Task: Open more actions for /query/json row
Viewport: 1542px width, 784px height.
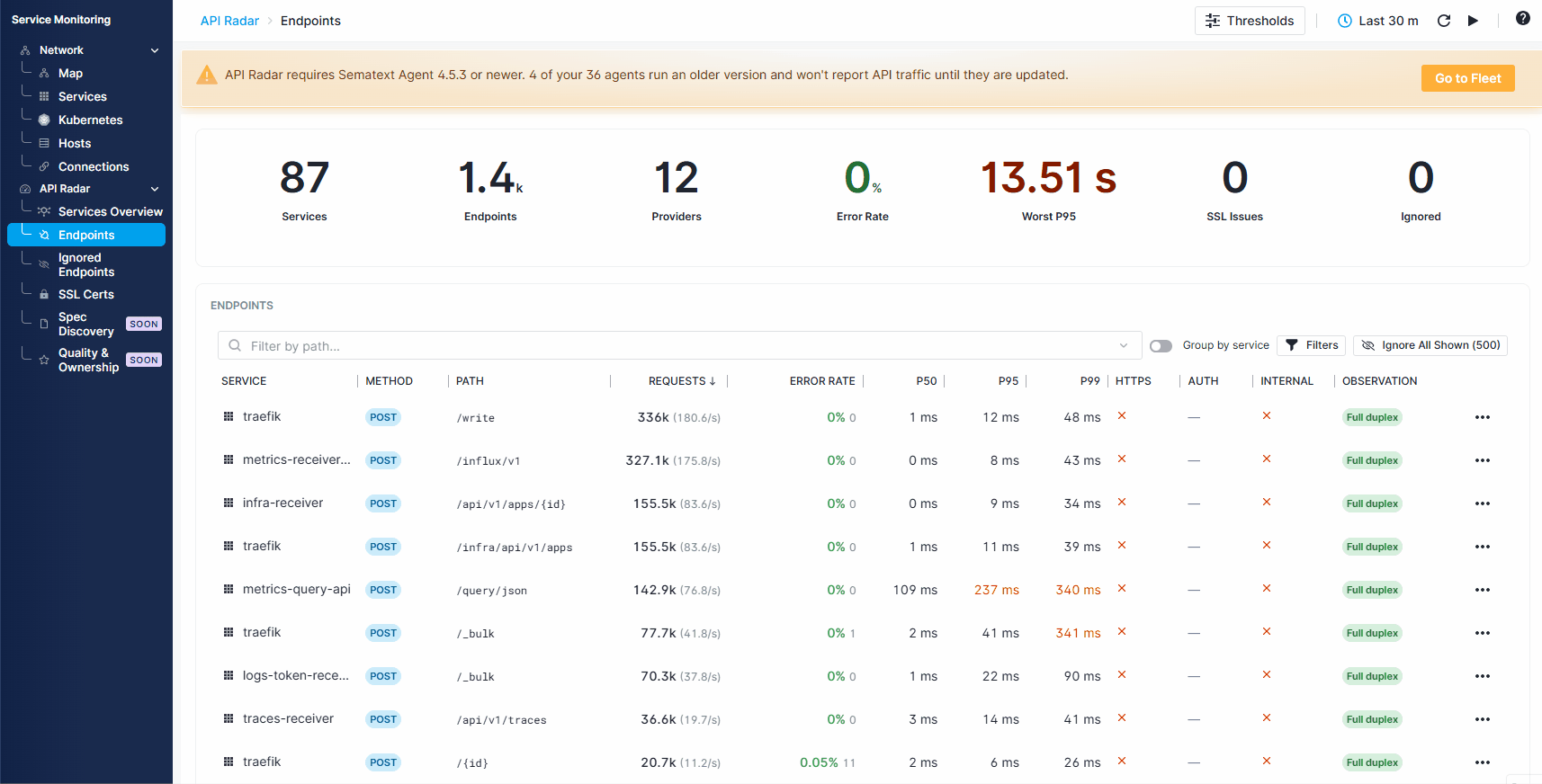Action: coord(1483,590)
